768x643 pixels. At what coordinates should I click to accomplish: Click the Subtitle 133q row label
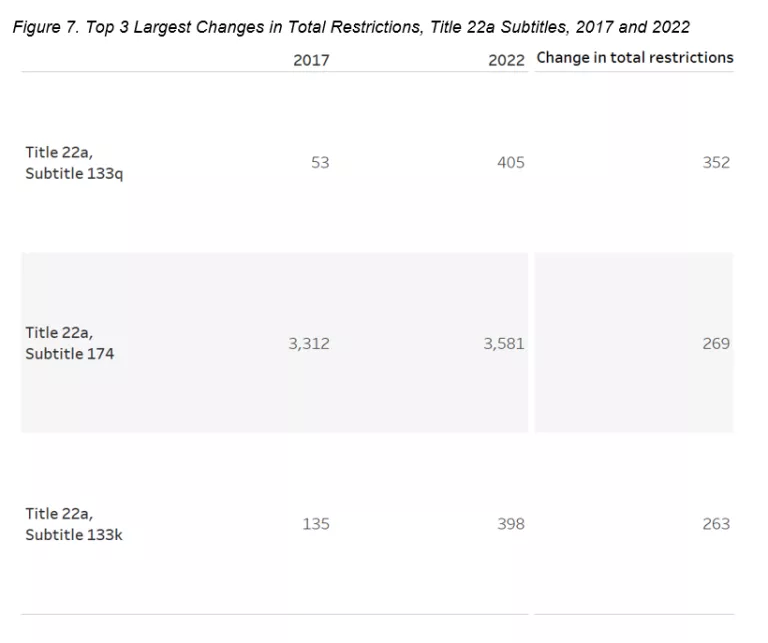(x=74, y=174)
